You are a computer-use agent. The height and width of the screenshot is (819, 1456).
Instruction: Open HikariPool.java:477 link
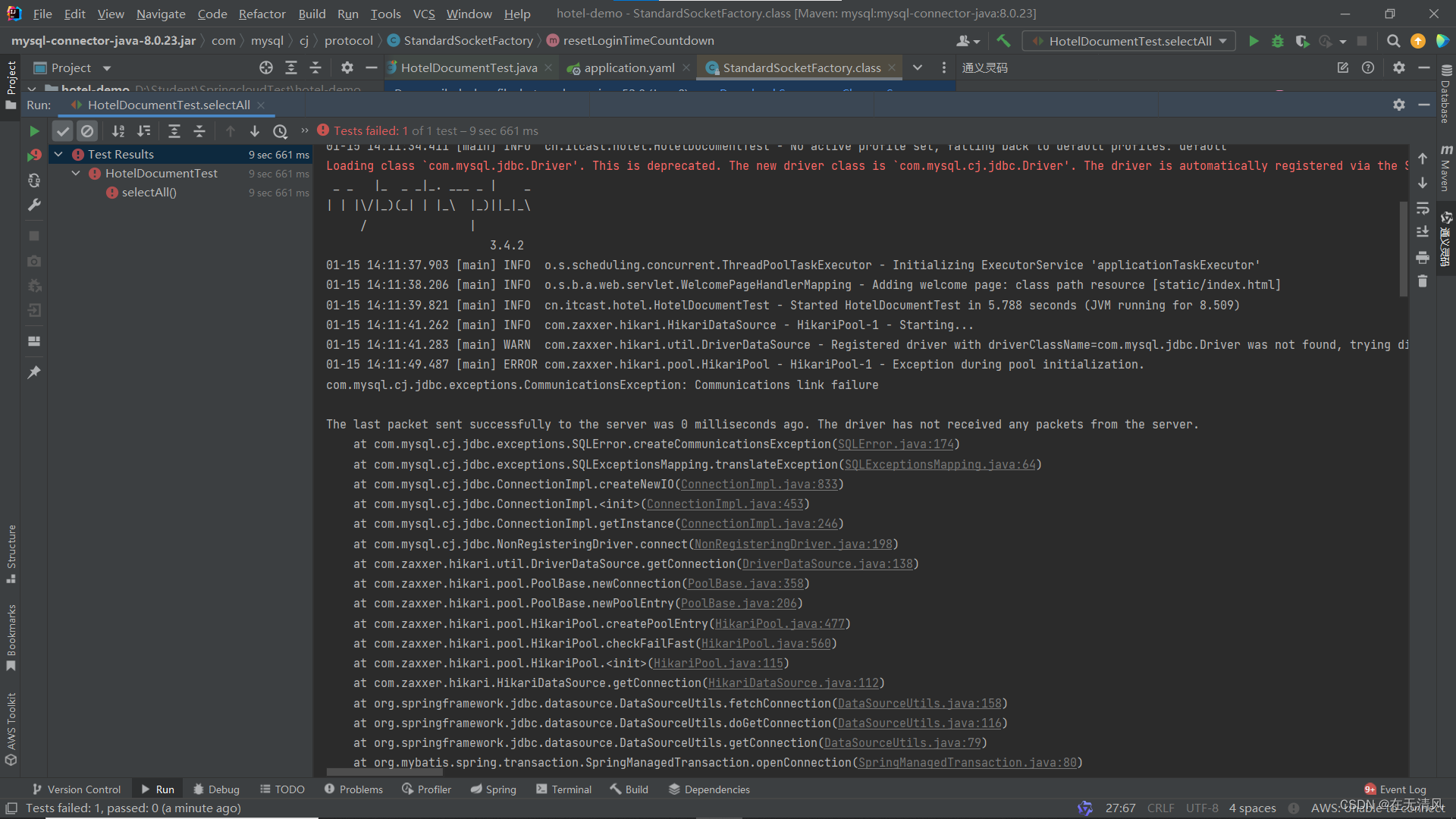point(780,623)
